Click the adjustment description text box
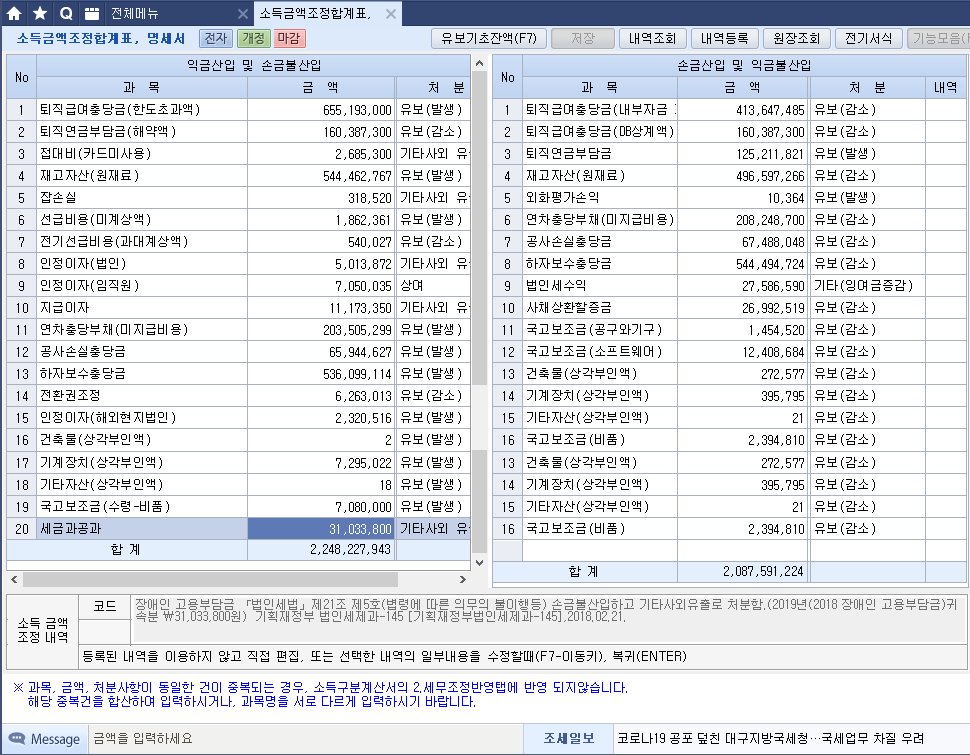 click(x=549, y=619)
